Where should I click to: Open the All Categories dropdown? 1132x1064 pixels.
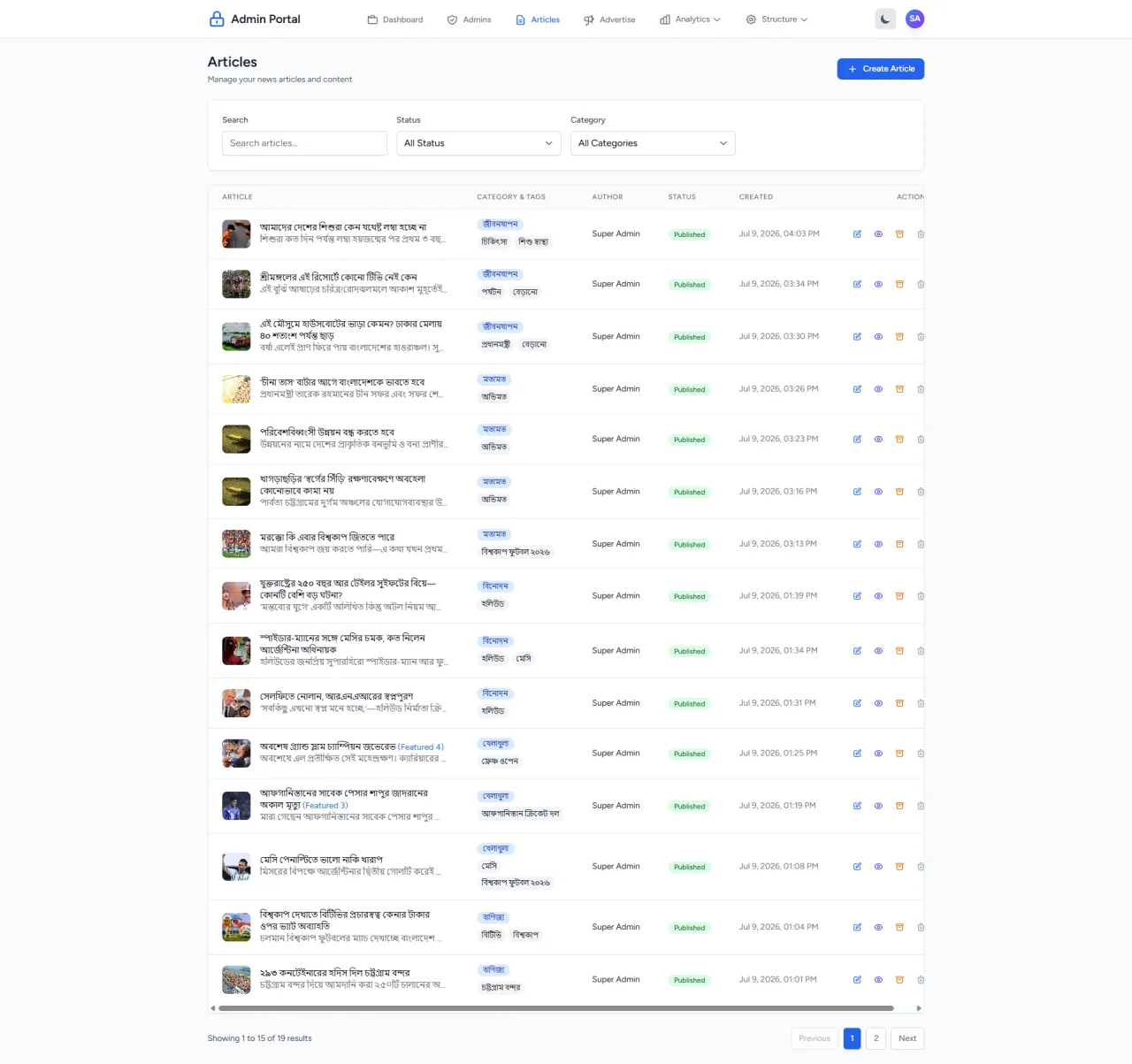[x=653, y=143]
